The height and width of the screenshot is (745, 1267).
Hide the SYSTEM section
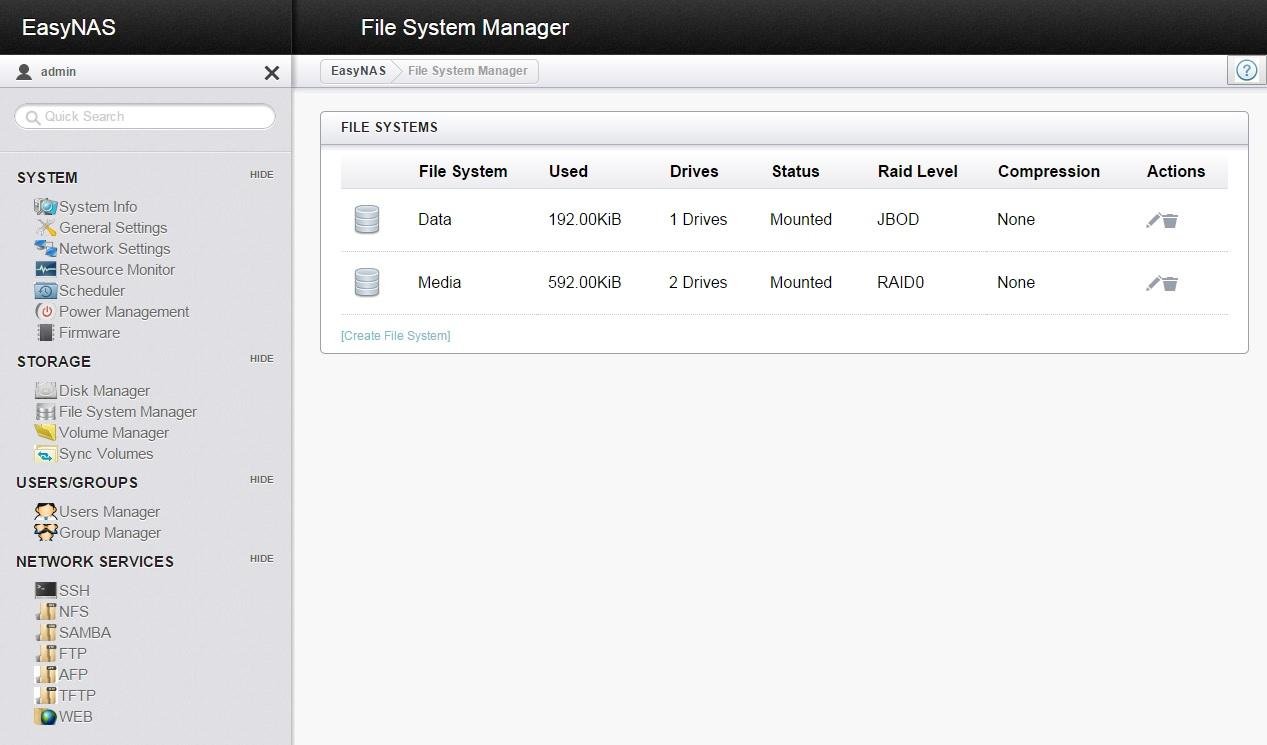coord(261,174)
